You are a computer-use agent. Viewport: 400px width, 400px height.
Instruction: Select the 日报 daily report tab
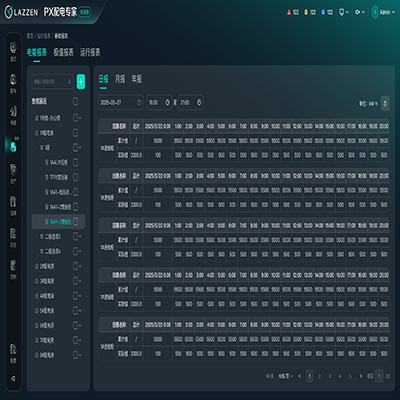103,79
